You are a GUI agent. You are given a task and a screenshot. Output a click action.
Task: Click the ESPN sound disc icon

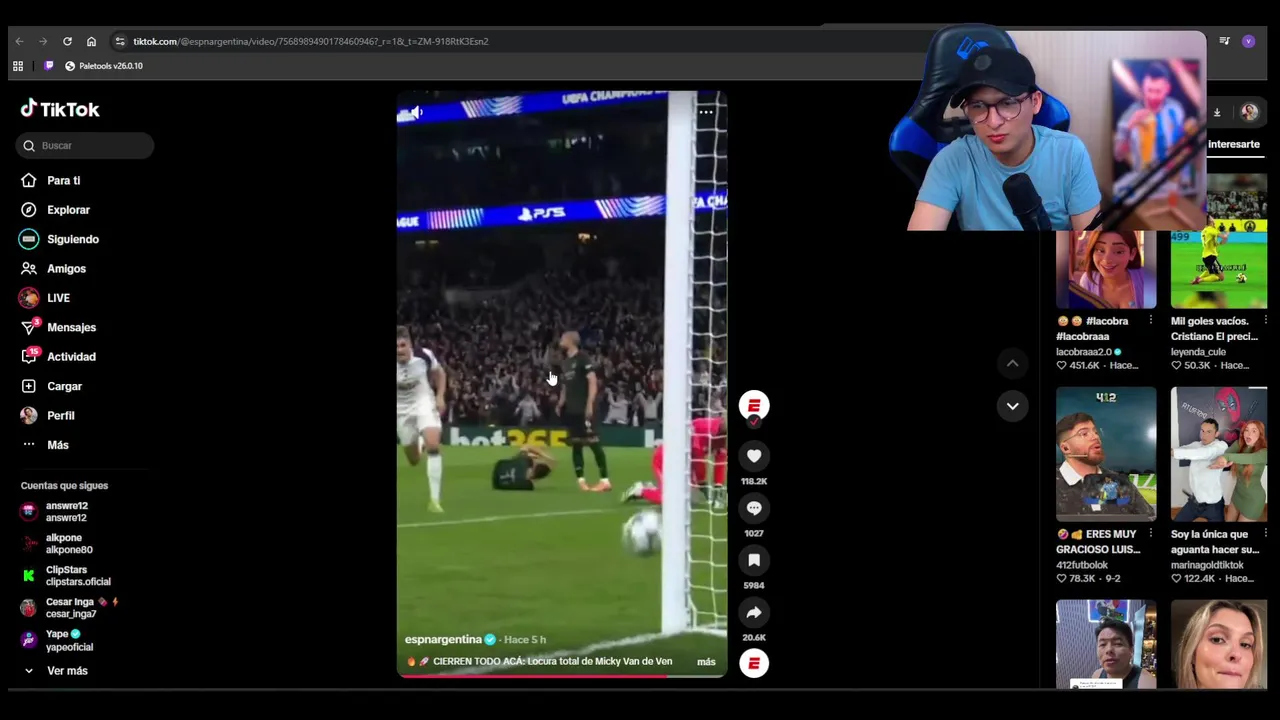[x=754, y=663]
